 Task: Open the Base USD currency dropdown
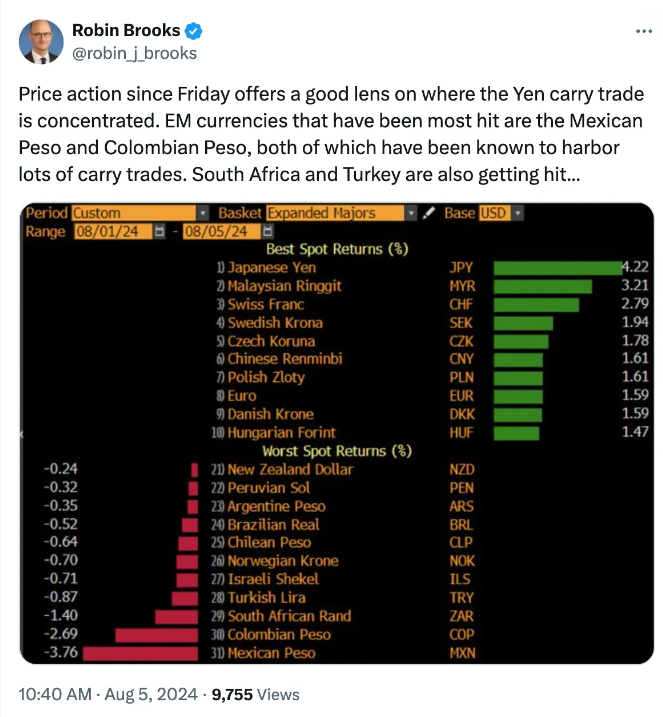[x=517, y=213]
